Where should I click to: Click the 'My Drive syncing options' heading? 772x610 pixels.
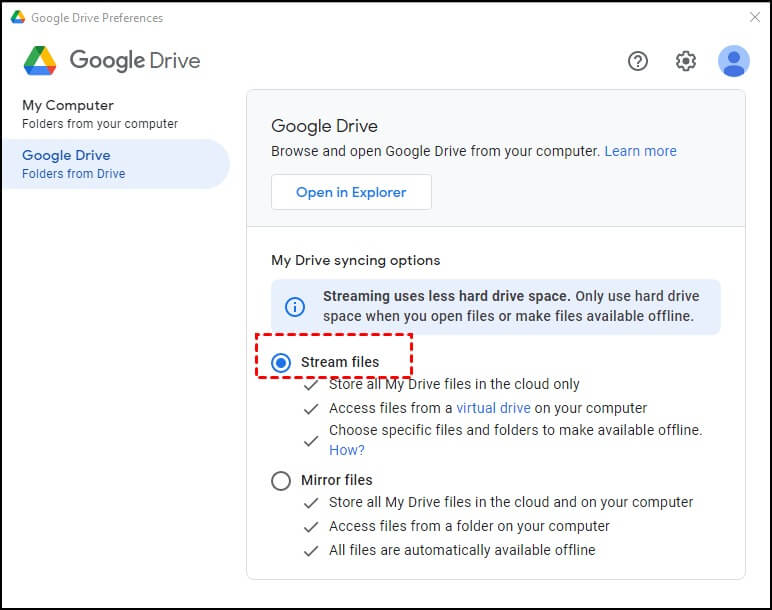(x=355, y=260)
